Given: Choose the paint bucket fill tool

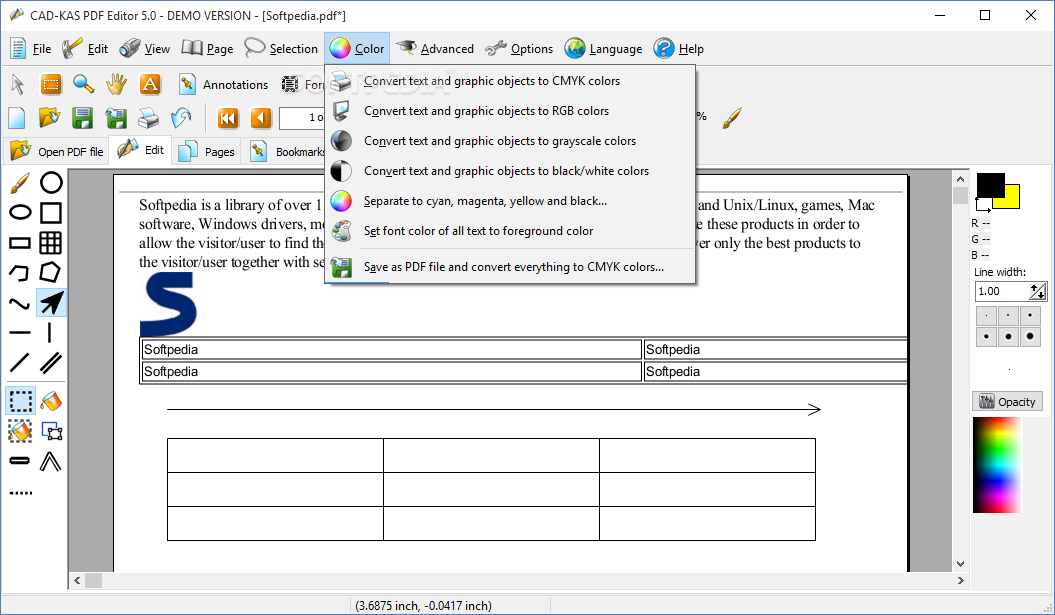Looking at the screenshot, I should 51,401.
